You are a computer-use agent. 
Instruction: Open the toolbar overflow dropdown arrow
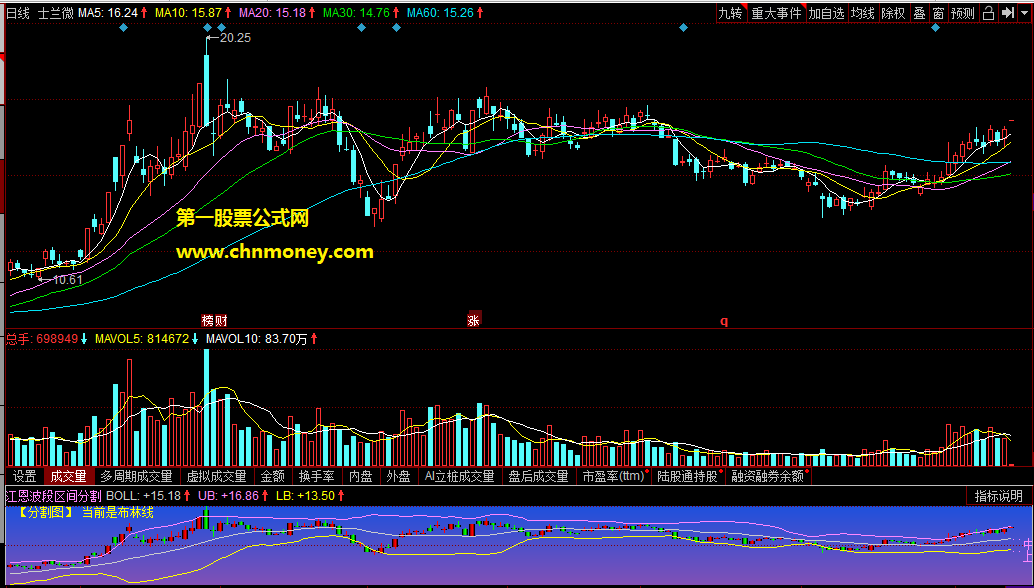click(x=1024, y=13)
